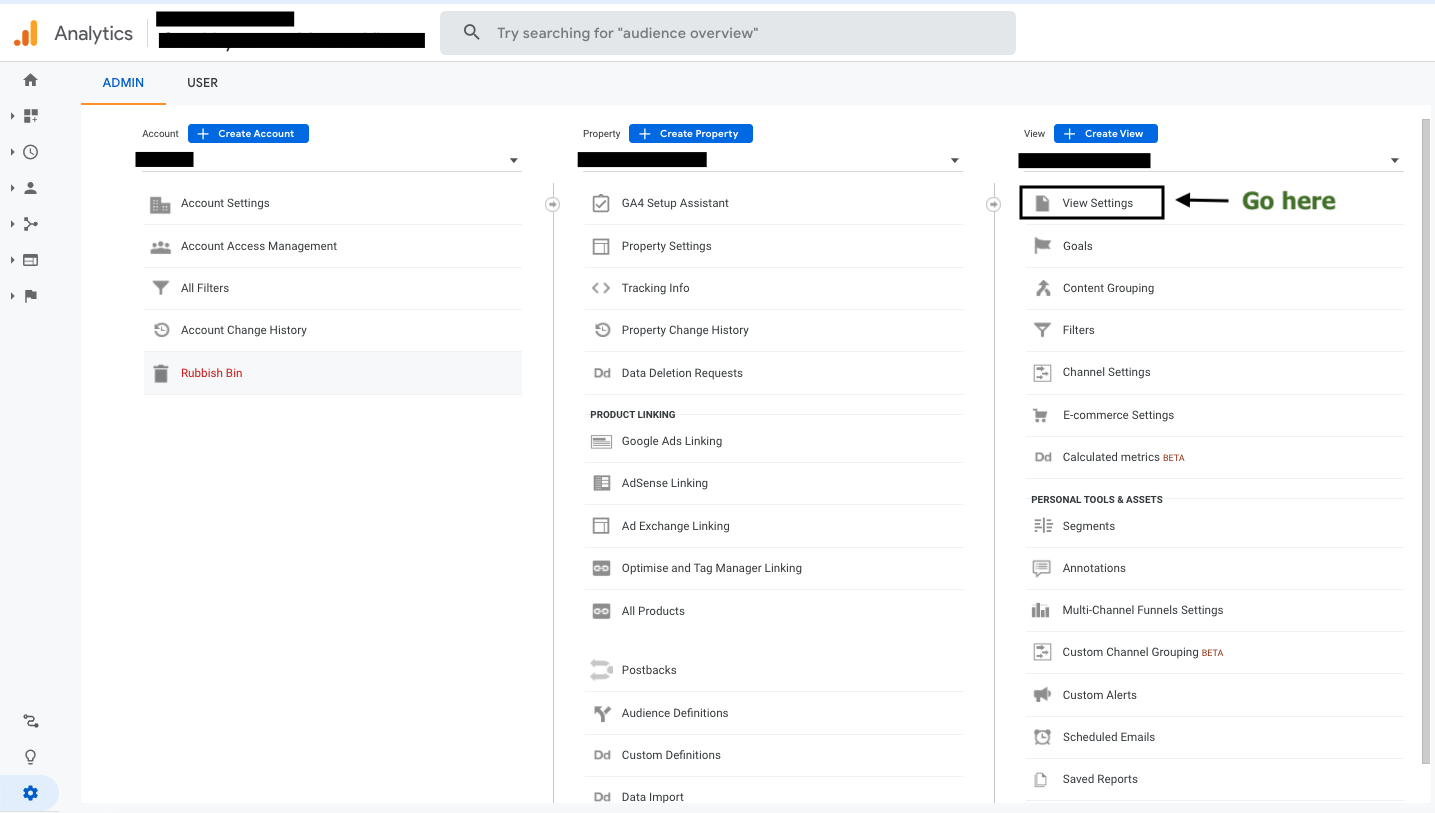Image resolution: width=1435 pixels, height=813 pixels.
Task: Expand the Conversions sidebar section arrow
Action: [12, 296]
